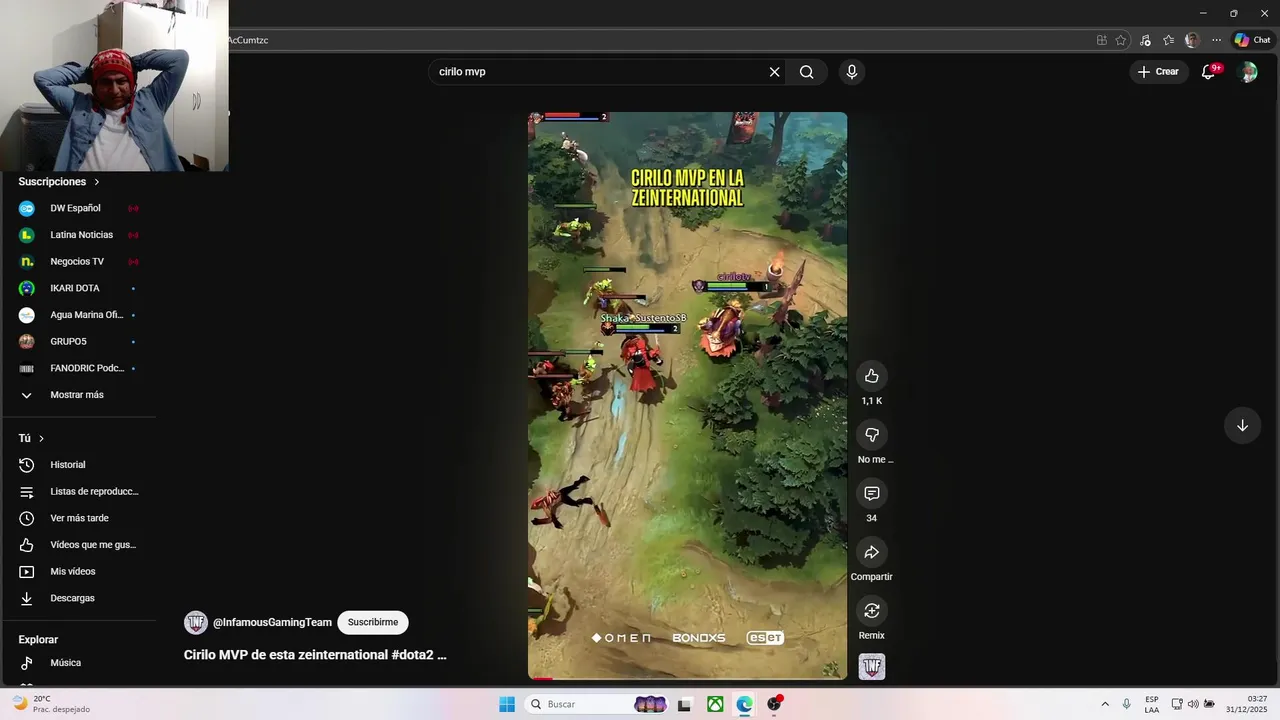
Task: Add page to favorites star icon
Action: click(1121, 40)
